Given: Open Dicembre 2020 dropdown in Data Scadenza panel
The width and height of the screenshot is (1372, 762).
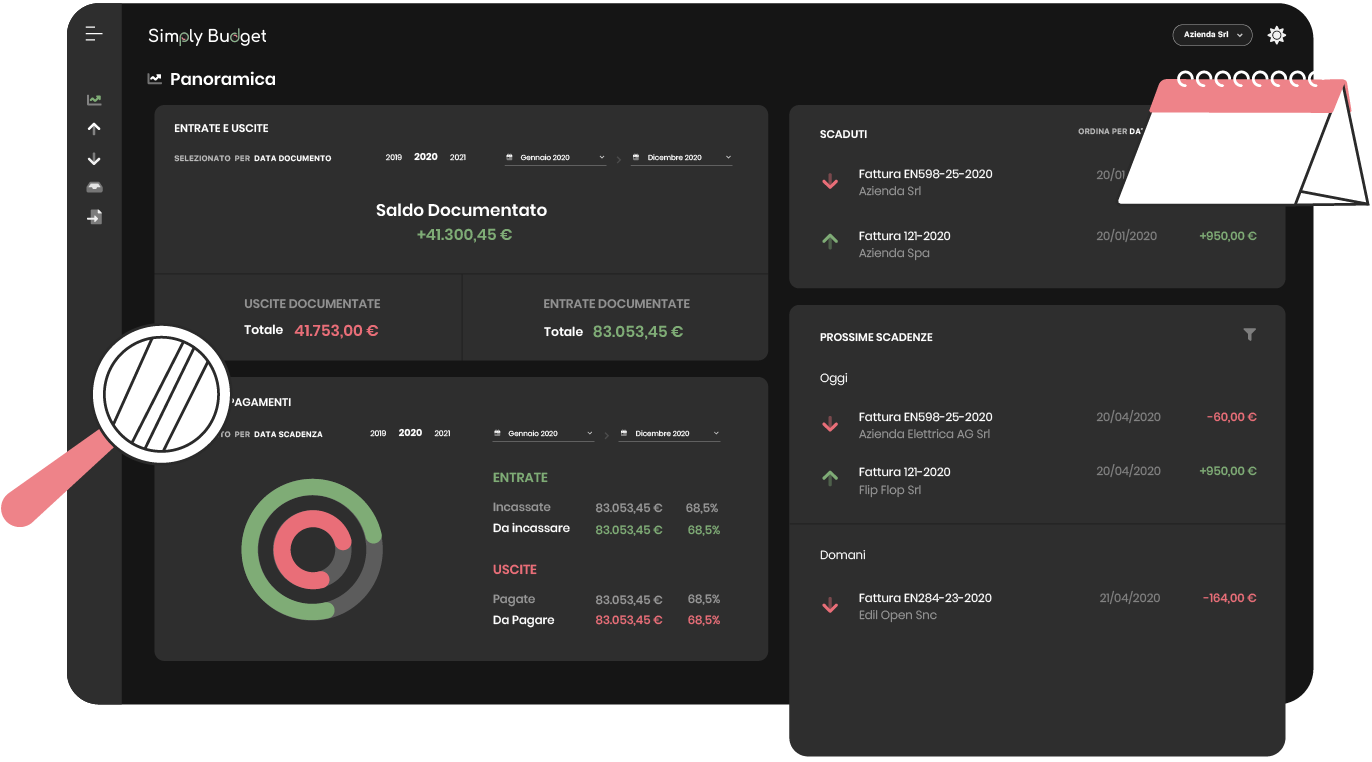Looking at the screenshot, I should click(x=669, y=434).
